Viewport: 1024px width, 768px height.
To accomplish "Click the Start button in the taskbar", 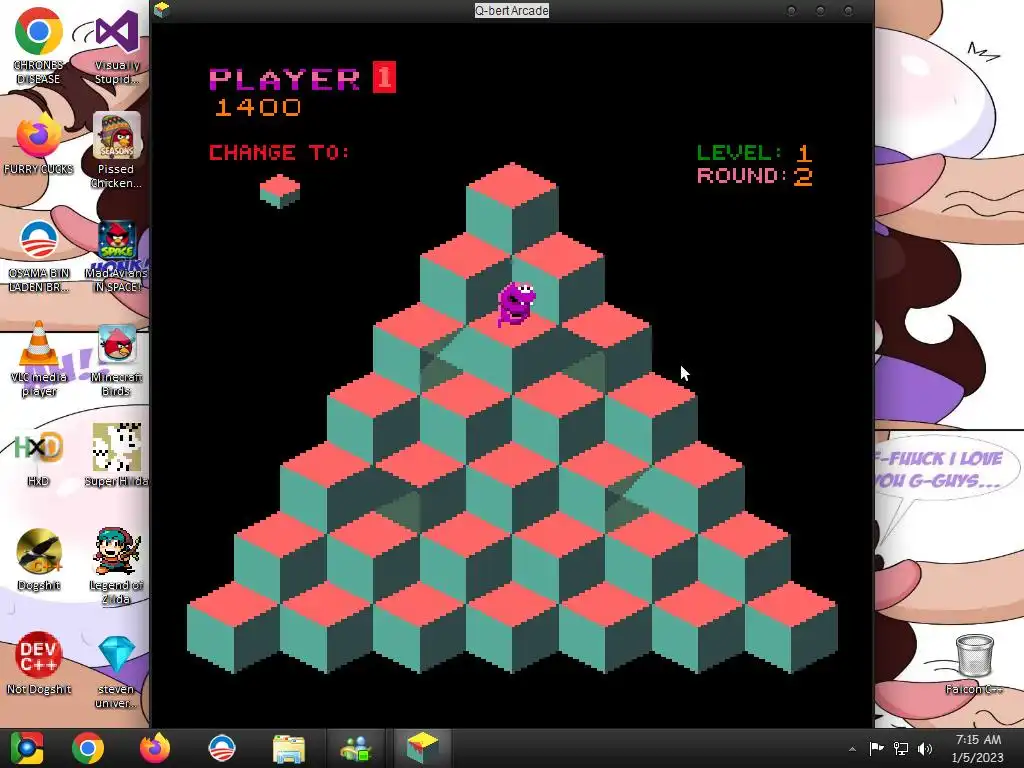I will 27,748.
